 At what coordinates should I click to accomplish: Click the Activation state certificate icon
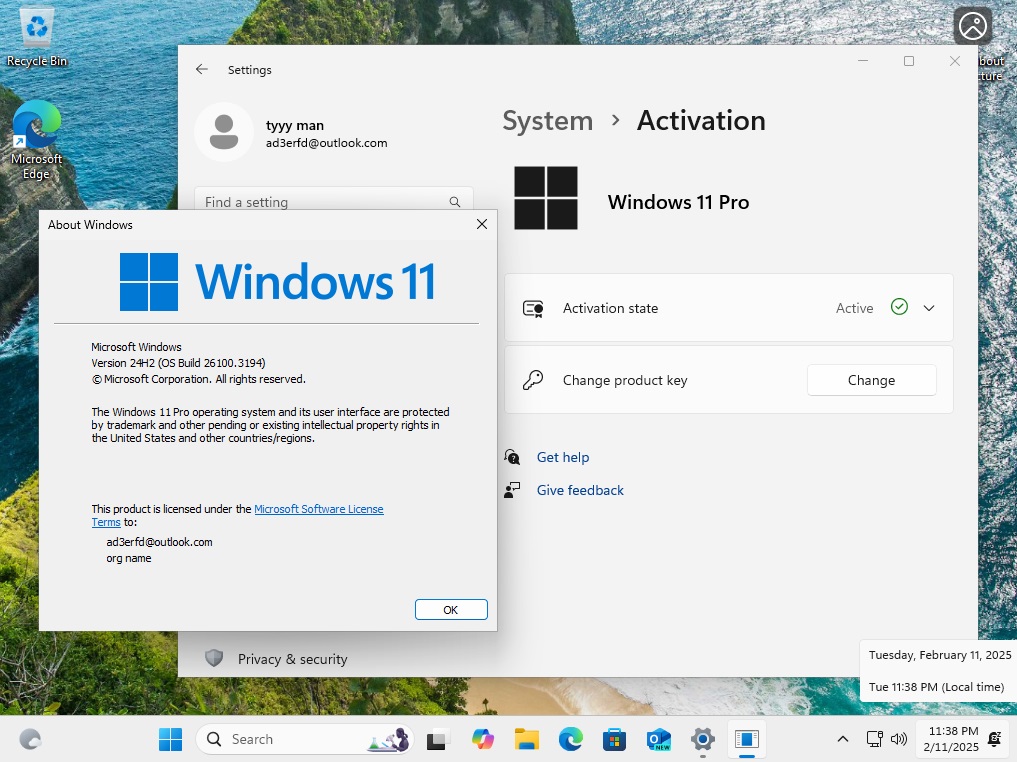(x=533, y=309)
